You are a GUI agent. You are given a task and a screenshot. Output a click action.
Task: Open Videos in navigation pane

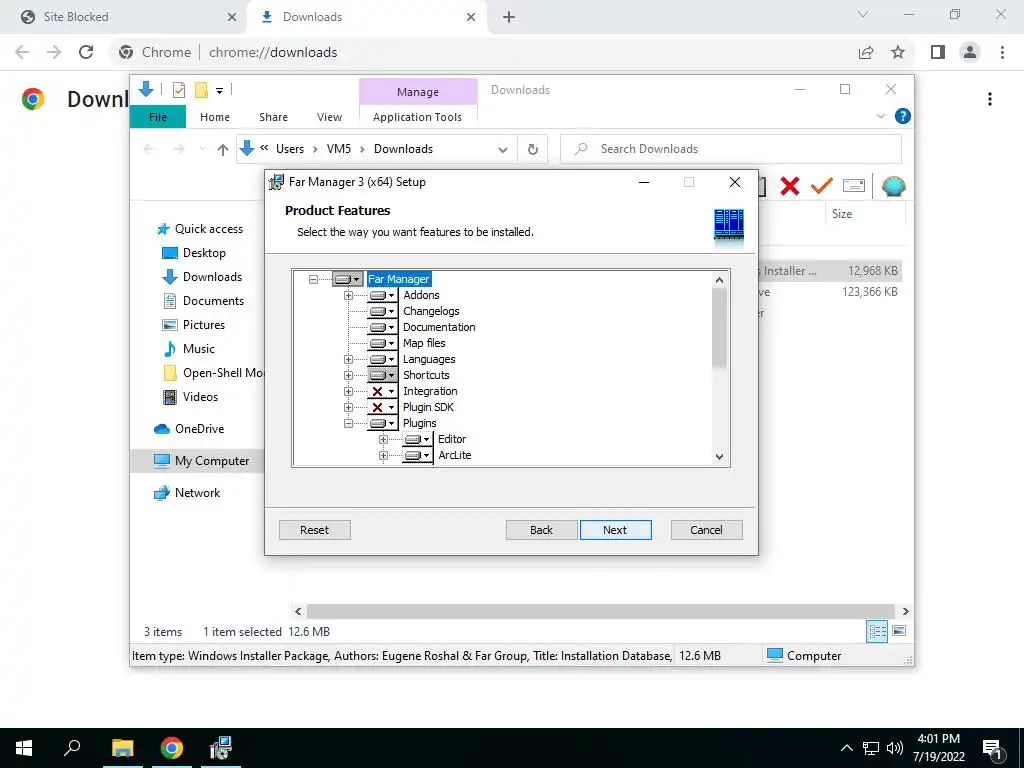tap(190, 397)
